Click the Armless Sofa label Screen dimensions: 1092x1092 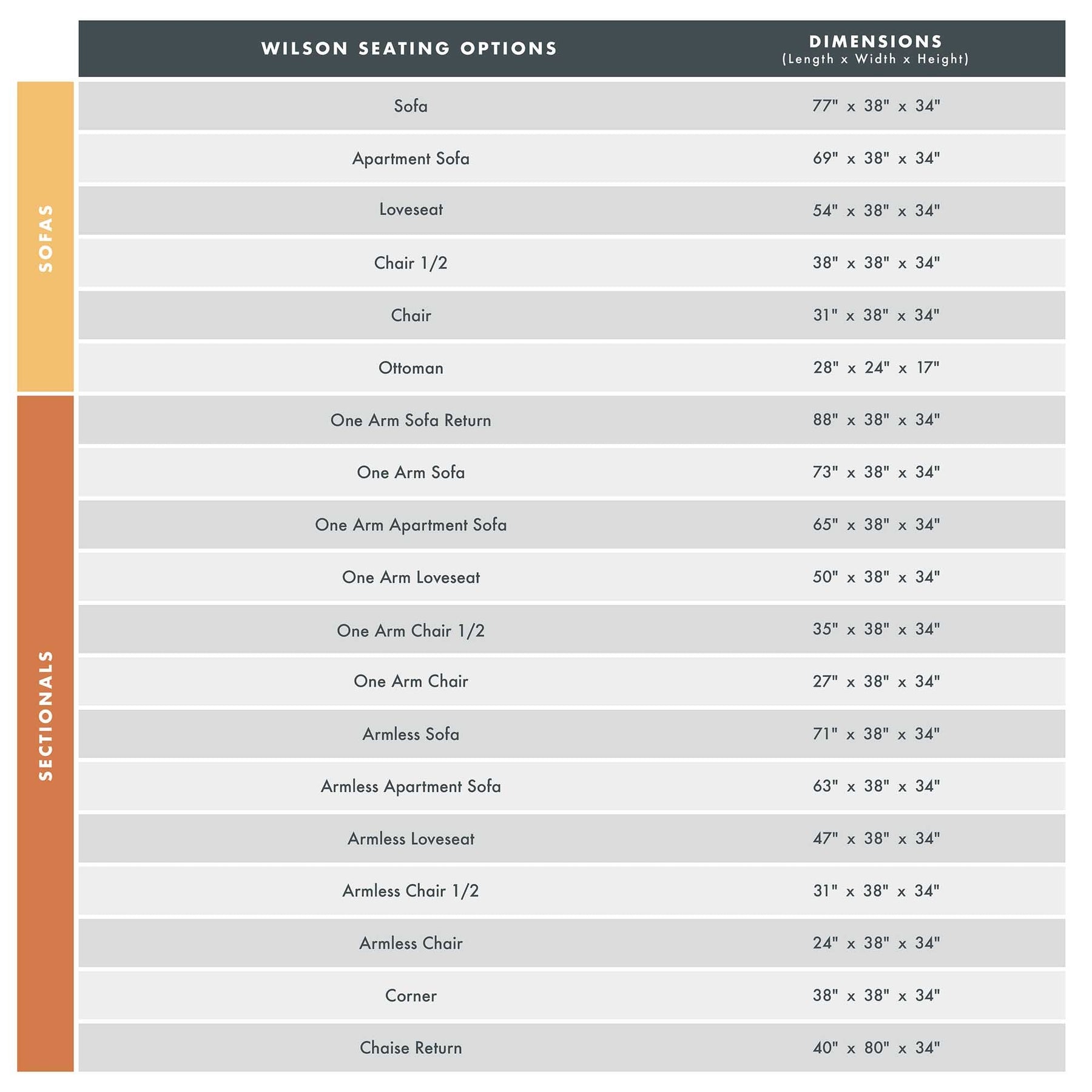pyautogui.click(x=411, y=734)
